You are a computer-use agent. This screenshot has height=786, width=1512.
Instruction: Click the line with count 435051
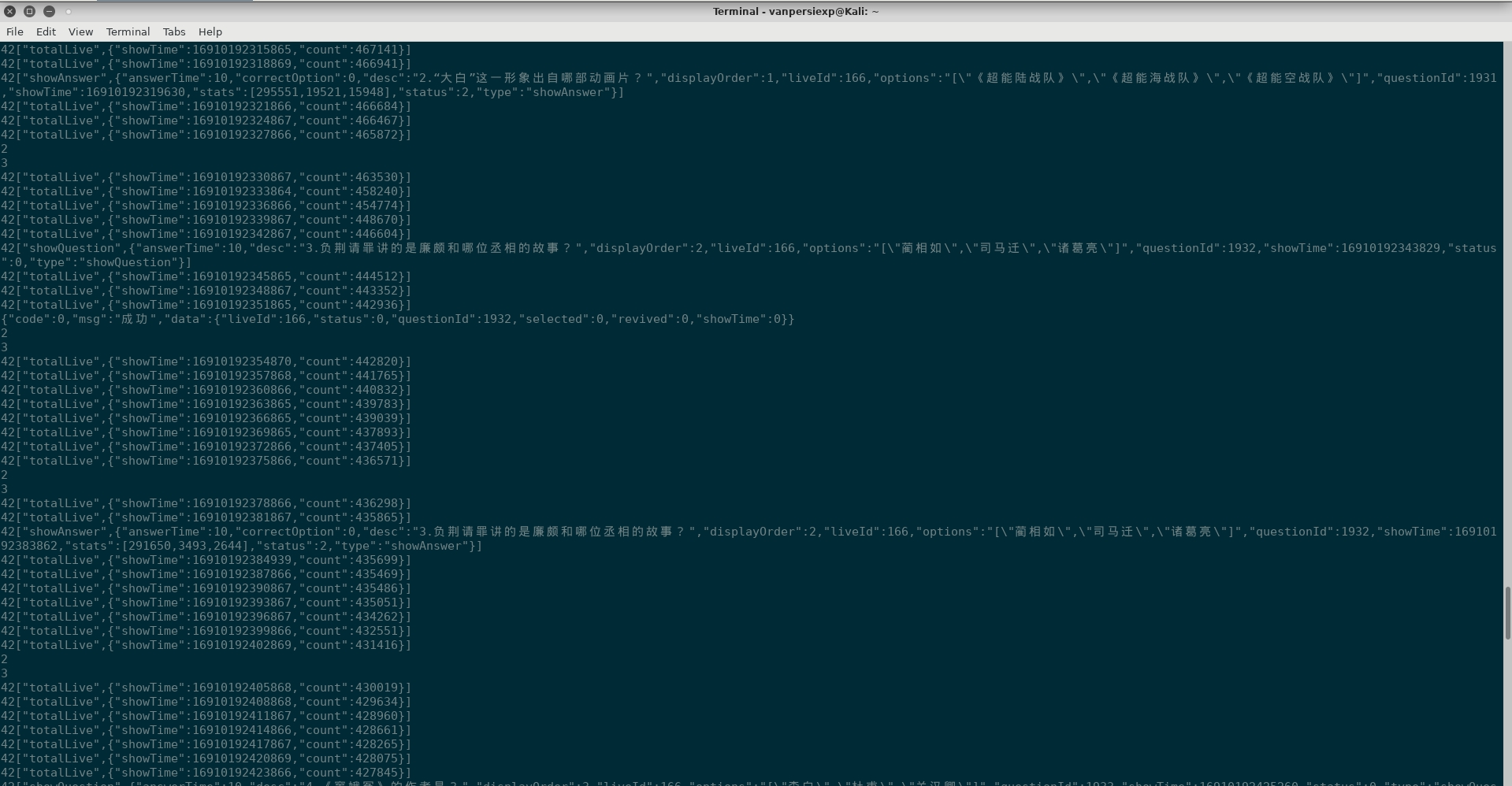tap(206, 602)
